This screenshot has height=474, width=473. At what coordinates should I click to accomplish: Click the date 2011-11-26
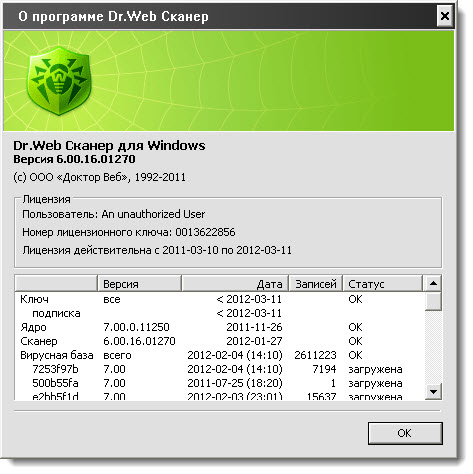pos(254,327)
